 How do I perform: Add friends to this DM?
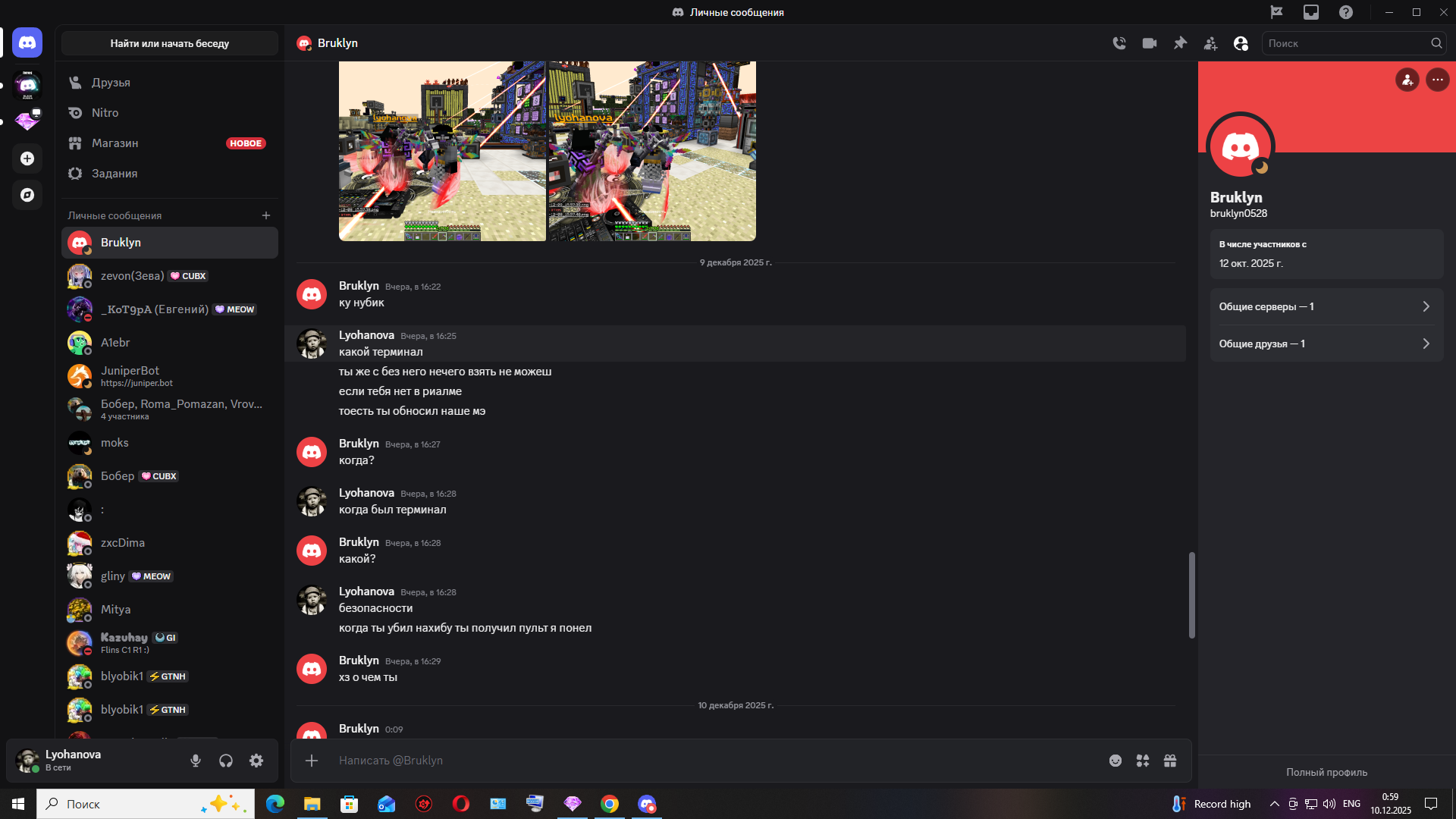[x=1210, y=43]
